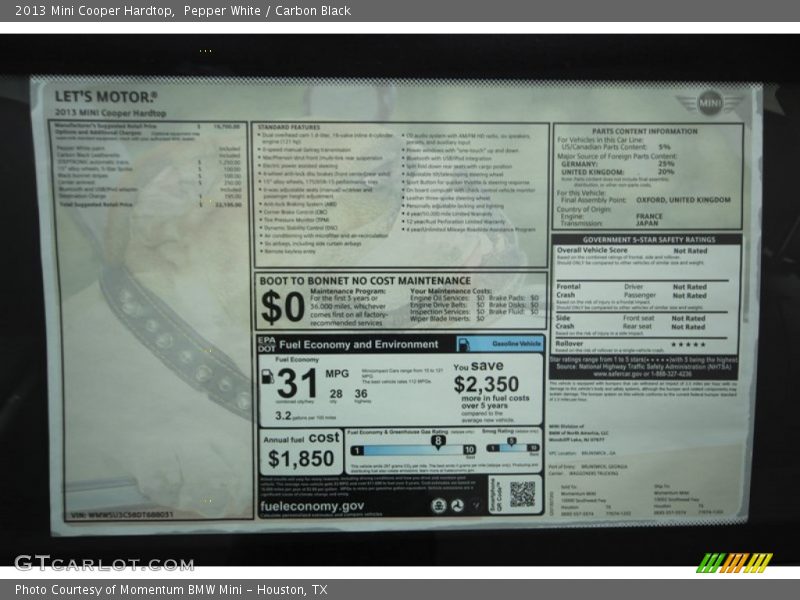The image size is (800, 600).
Task: Click the large '$0' maintenance figure
Action: coord(282,308)
